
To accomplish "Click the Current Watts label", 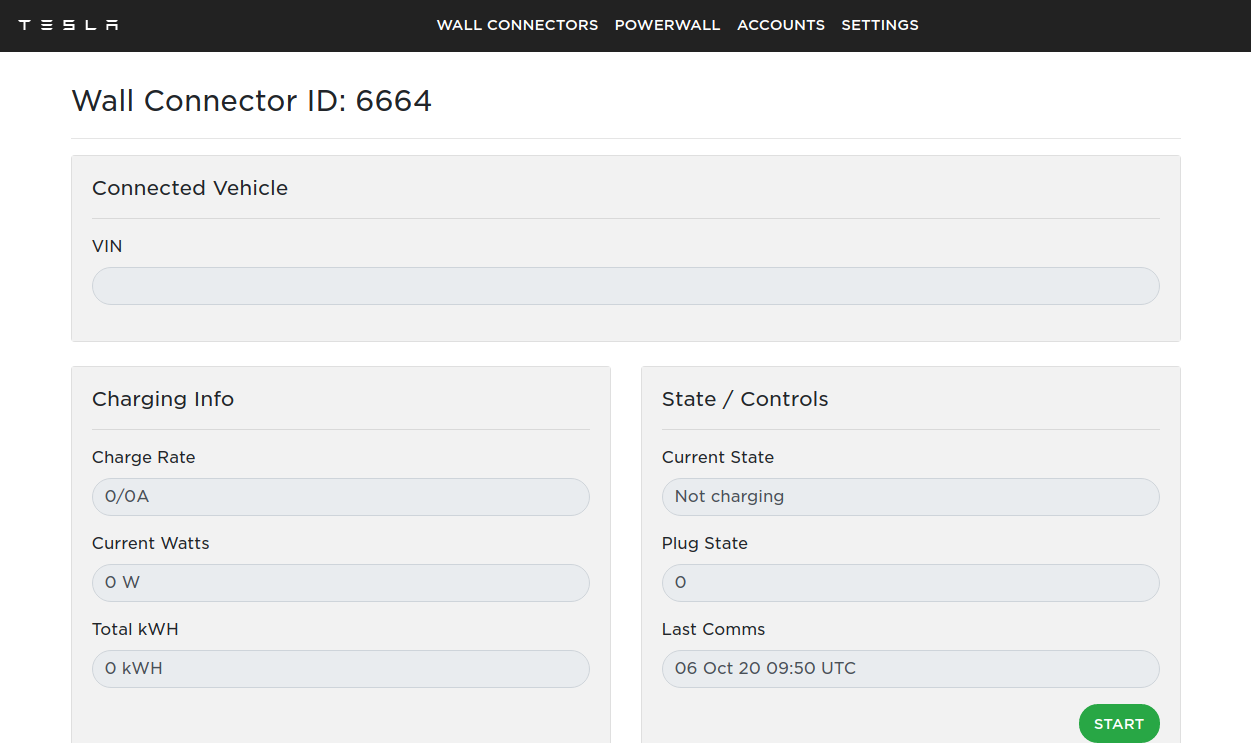I will tap(151, 543).
